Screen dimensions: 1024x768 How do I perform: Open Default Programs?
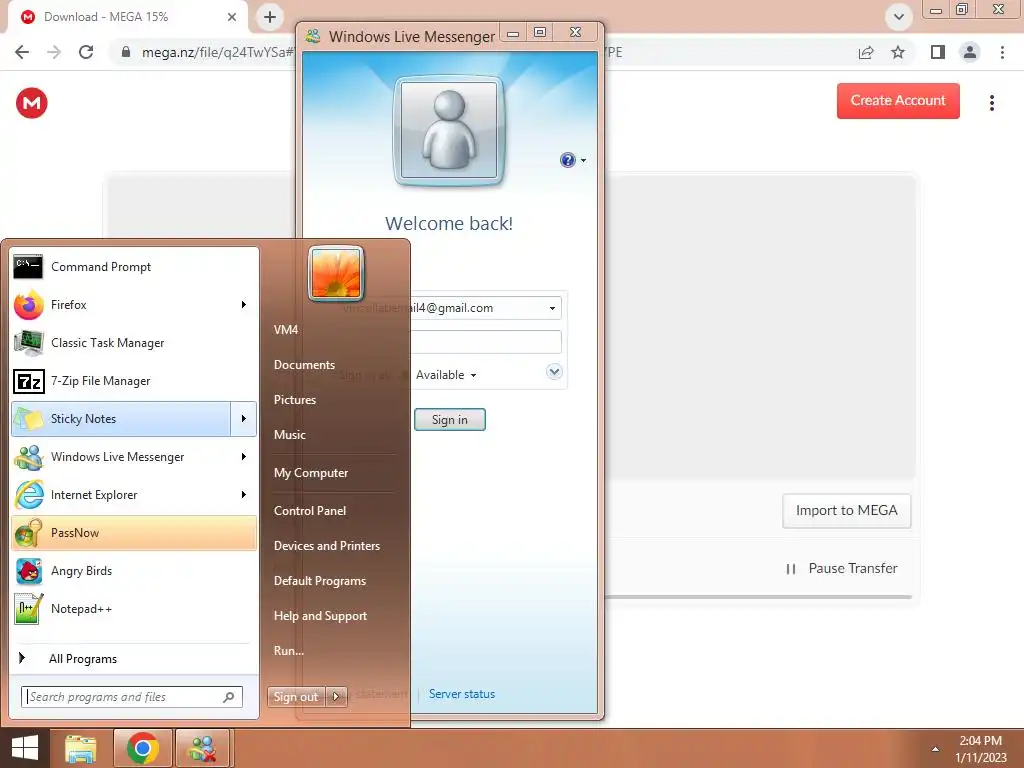(x=319, y=581)
